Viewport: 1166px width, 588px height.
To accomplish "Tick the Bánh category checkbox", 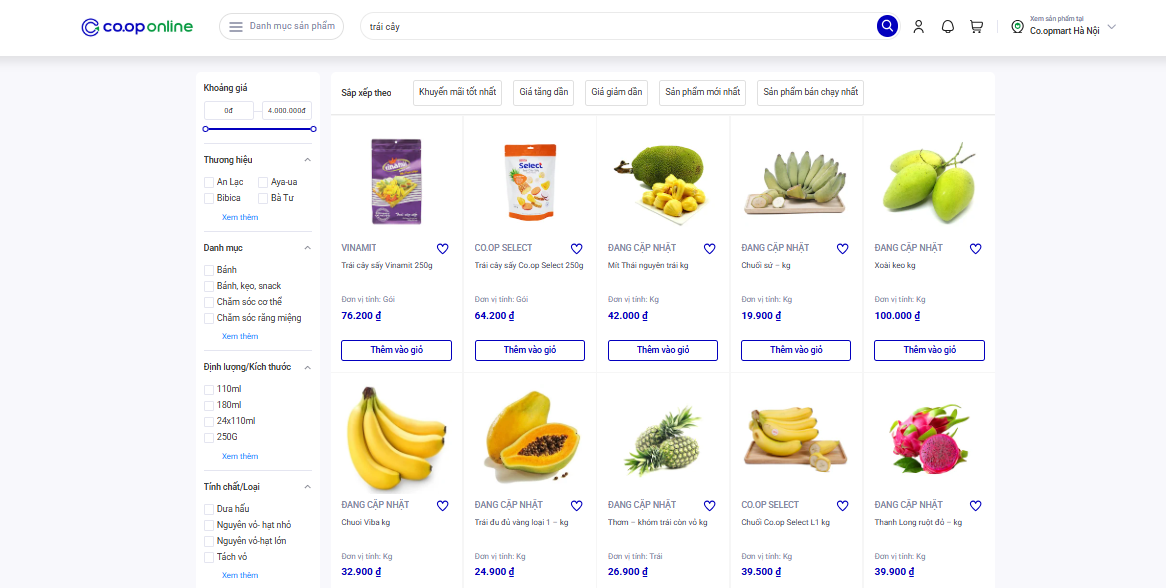I will [x=209, y=270].
